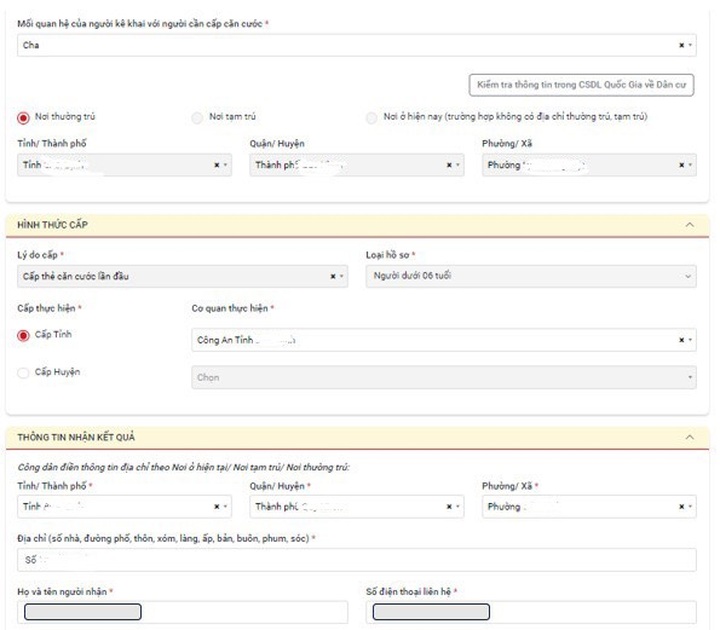Select 'Cấp Tỉnh' radio button
Viewport: 720px width, 630px height.
click(x=24, y=336)
